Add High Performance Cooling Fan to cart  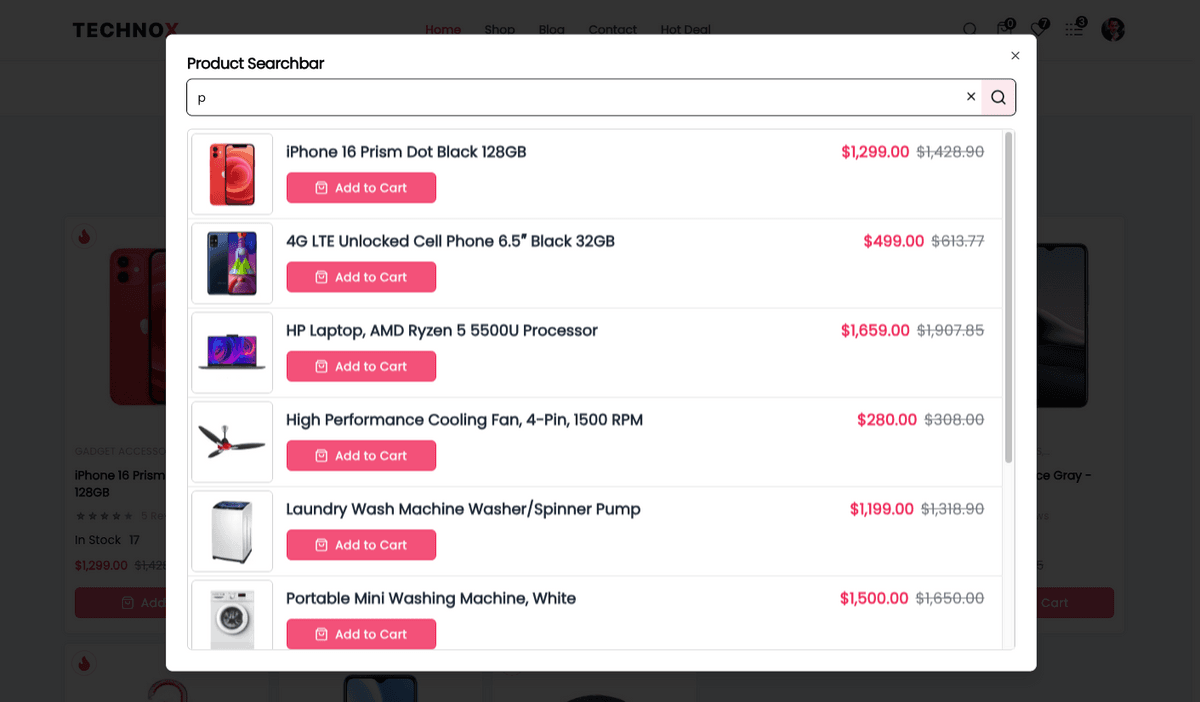pyautogui.click(x=361, y=455)
